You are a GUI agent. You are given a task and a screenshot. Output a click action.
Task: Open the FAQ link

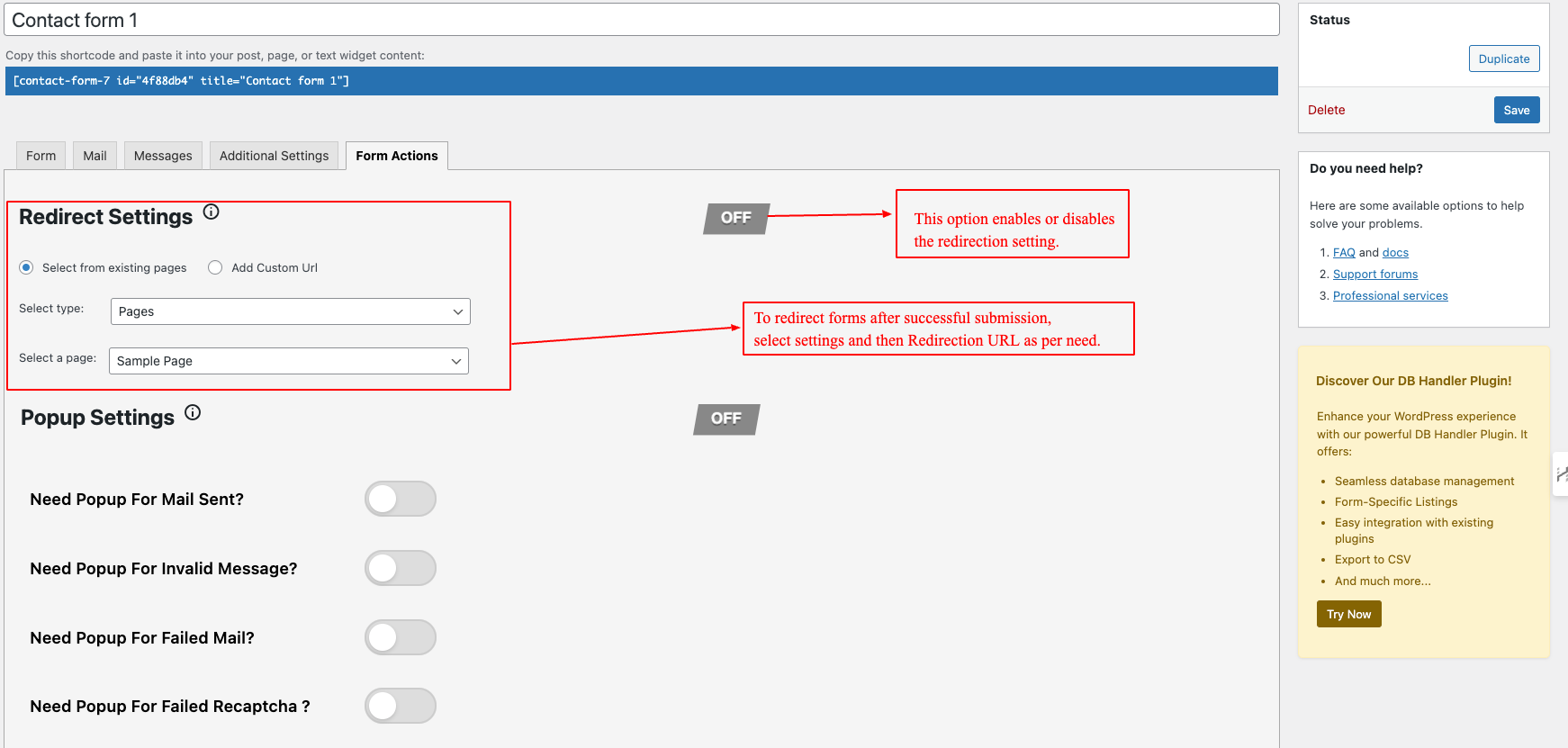(1344, 253)
